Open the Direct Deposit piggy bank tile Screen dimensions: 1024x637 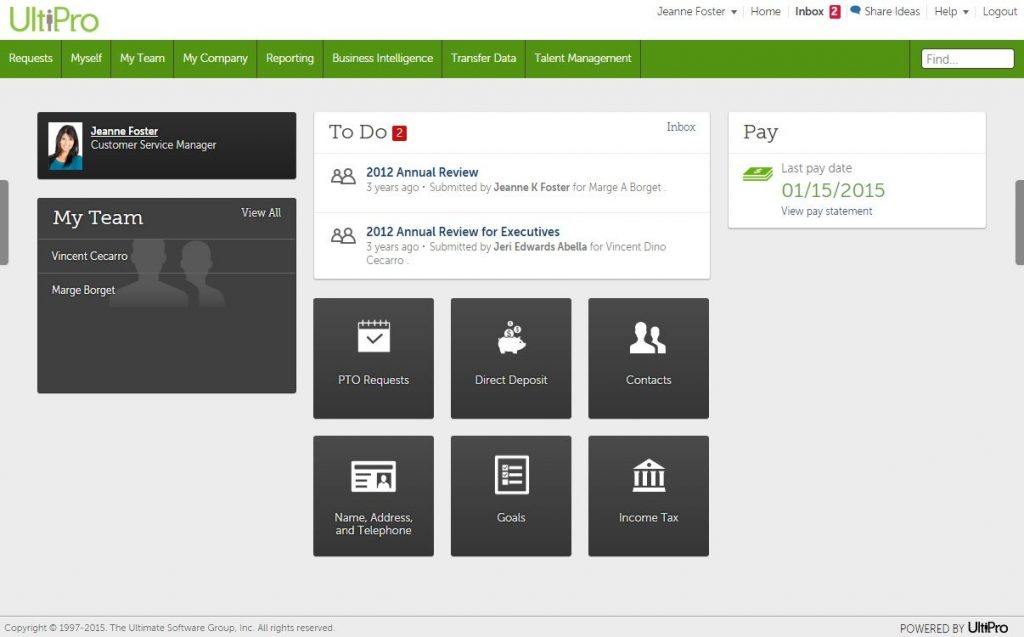[x=511, y=357]
